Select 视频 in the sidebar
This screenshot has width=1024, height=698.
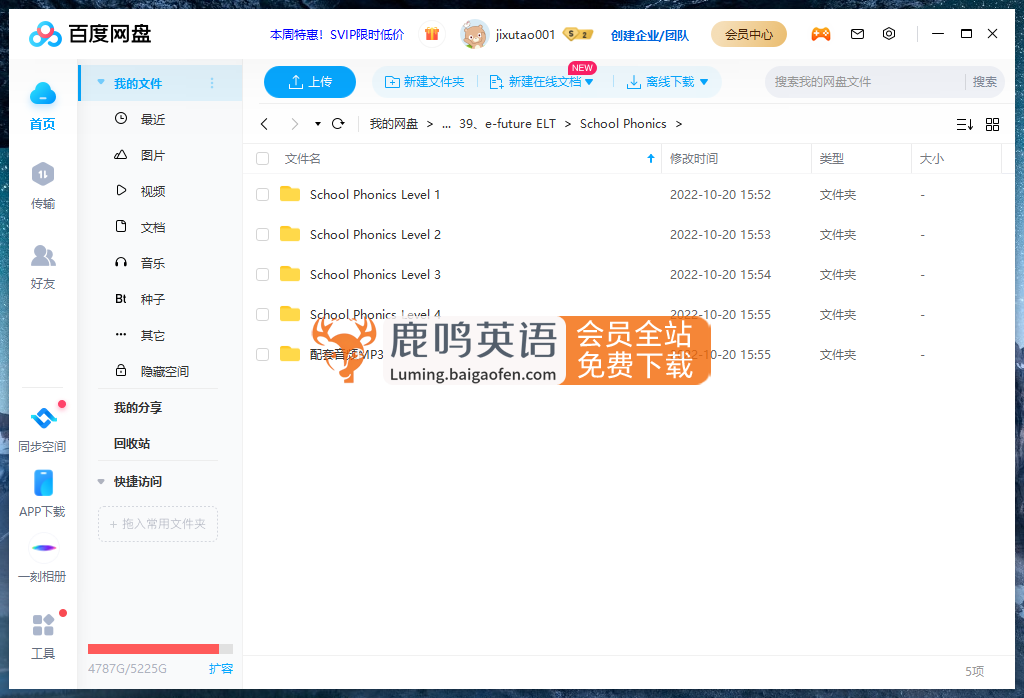point(153,191)
